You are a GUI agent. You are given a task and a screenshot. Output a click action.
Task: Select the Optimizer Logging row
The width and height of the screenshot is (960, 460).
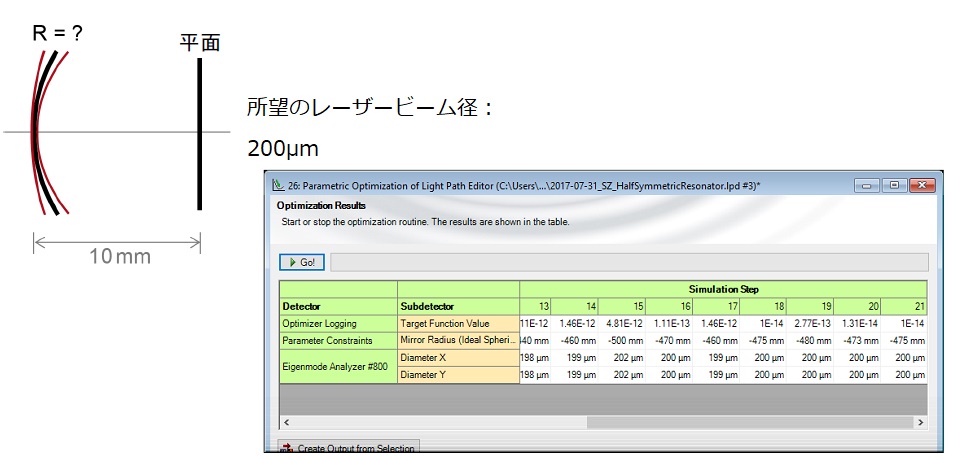[x=337, y=323]
